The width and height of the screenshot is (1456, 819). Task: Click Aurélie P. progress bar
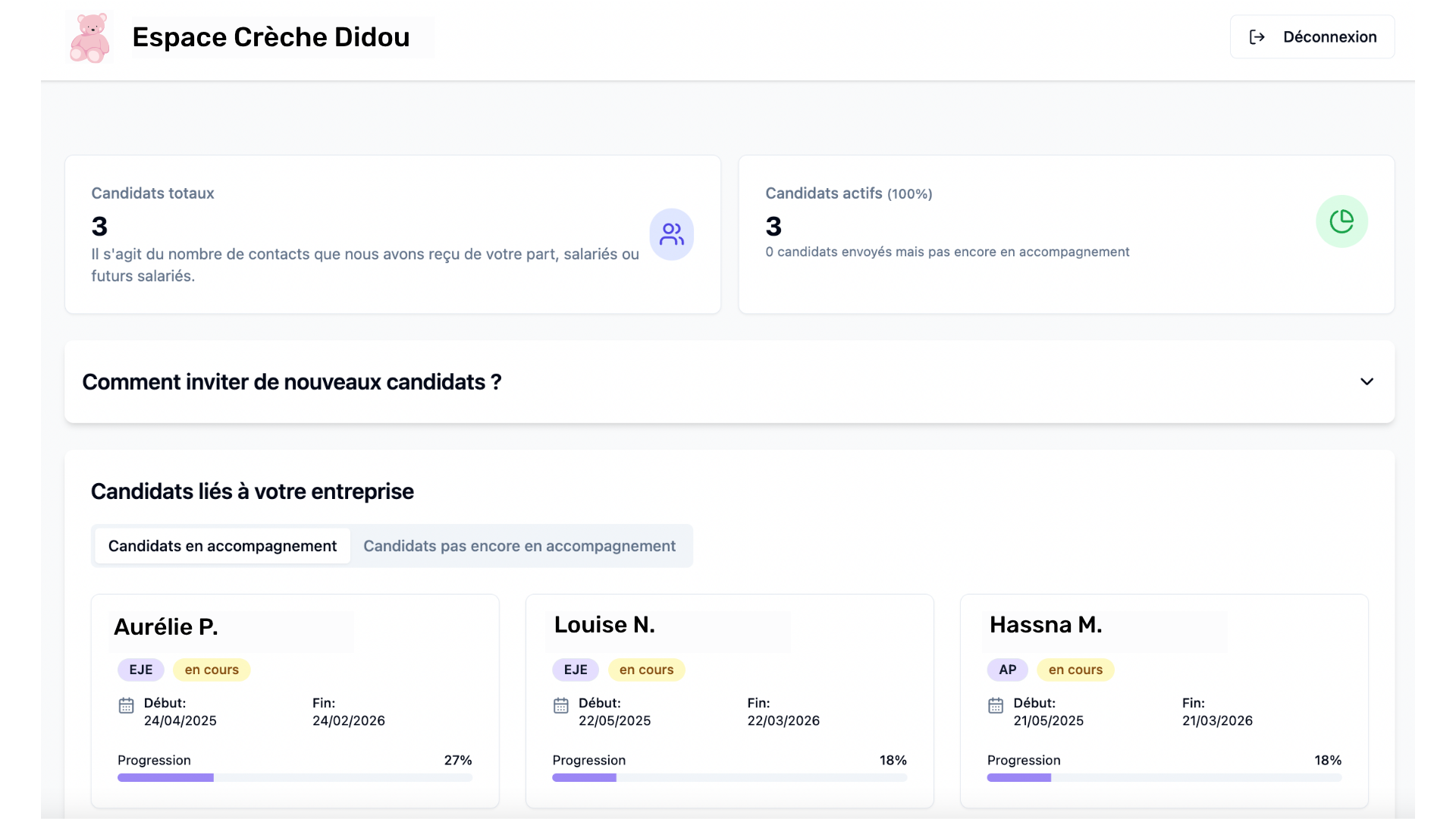coord(295,777)
